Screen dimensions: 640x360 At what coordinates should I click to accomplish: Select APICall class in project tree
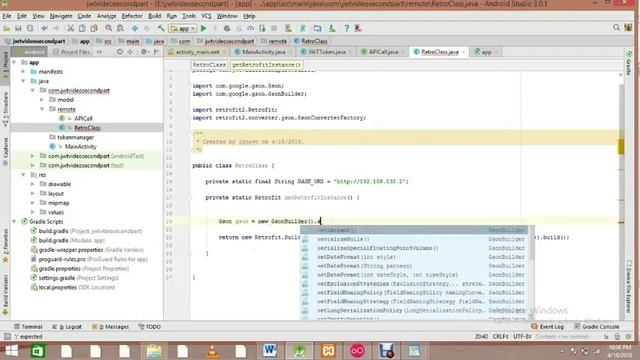(83, 118)
